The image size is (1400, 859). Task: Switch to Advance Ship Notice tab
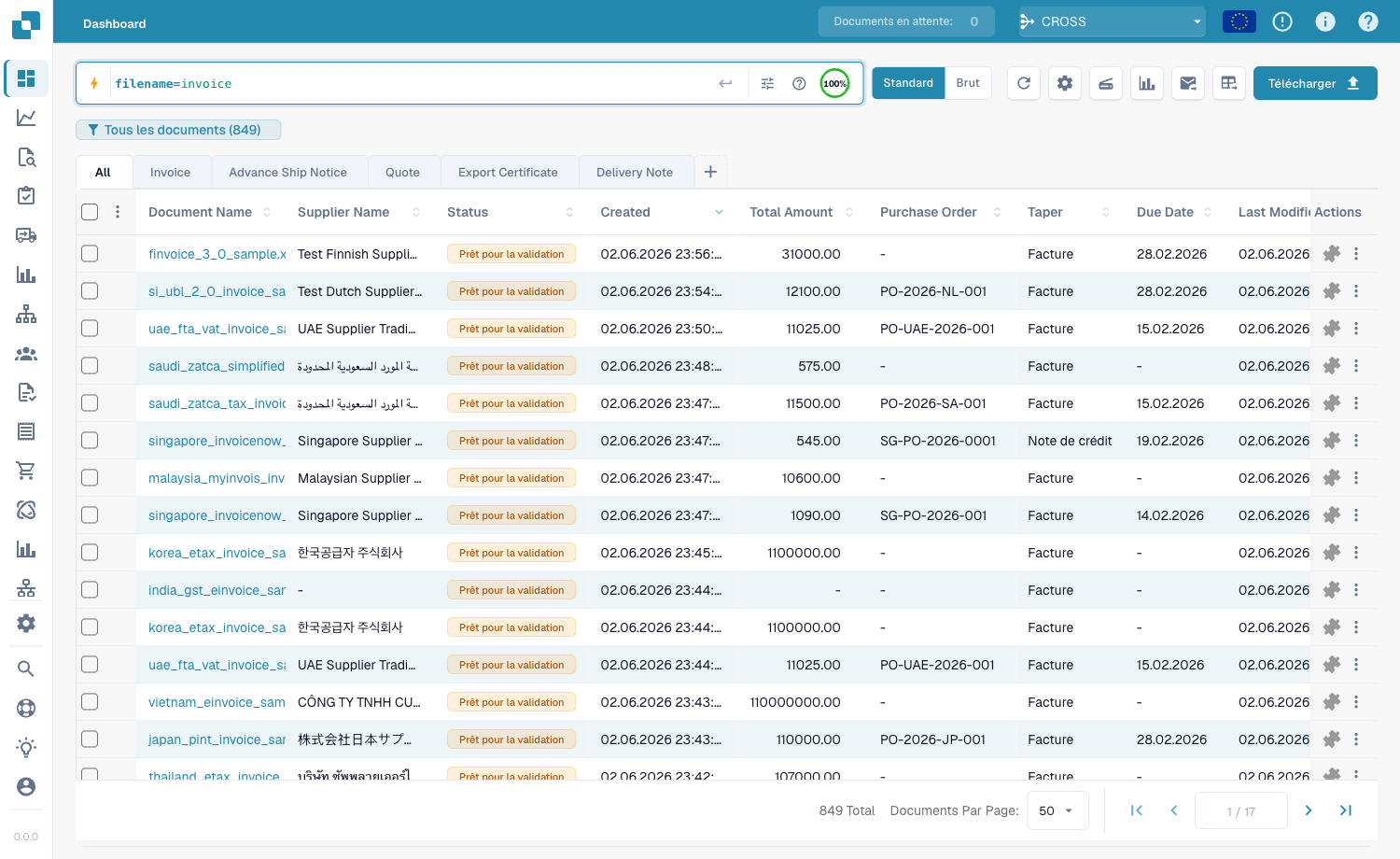(287, 172)
